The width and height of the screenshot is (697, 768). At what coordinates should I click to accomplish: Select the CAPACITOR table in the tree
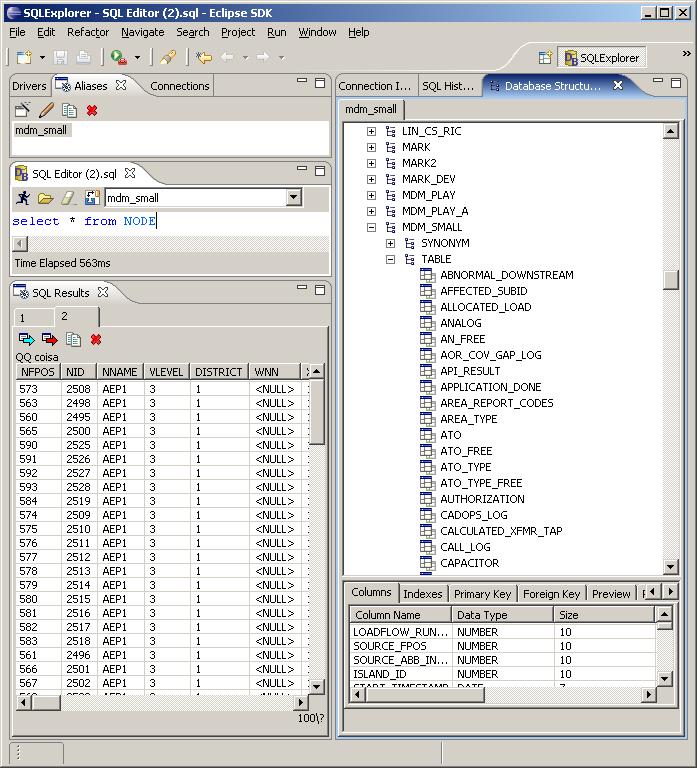[469, 563]
